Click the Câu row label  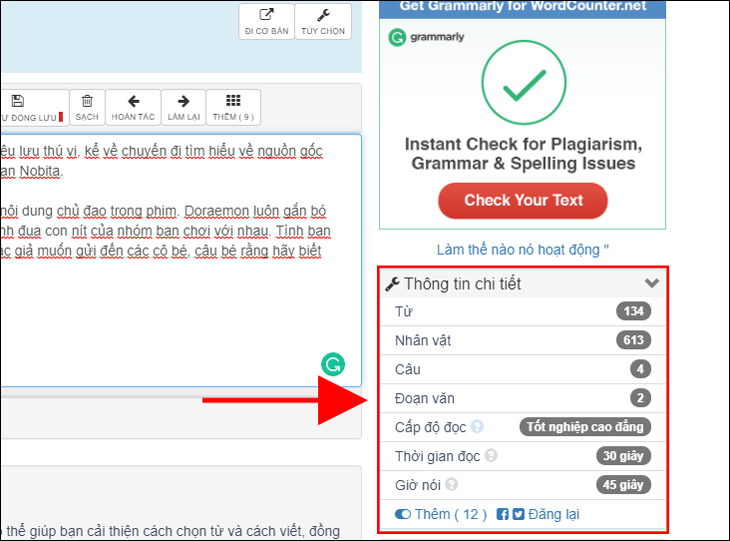407,369
